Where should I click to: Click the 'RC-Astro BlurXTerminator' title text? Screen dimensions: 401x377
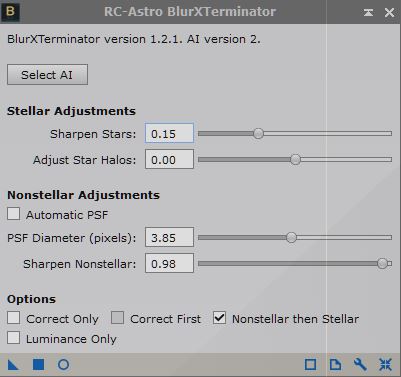[x=190, y=12]
